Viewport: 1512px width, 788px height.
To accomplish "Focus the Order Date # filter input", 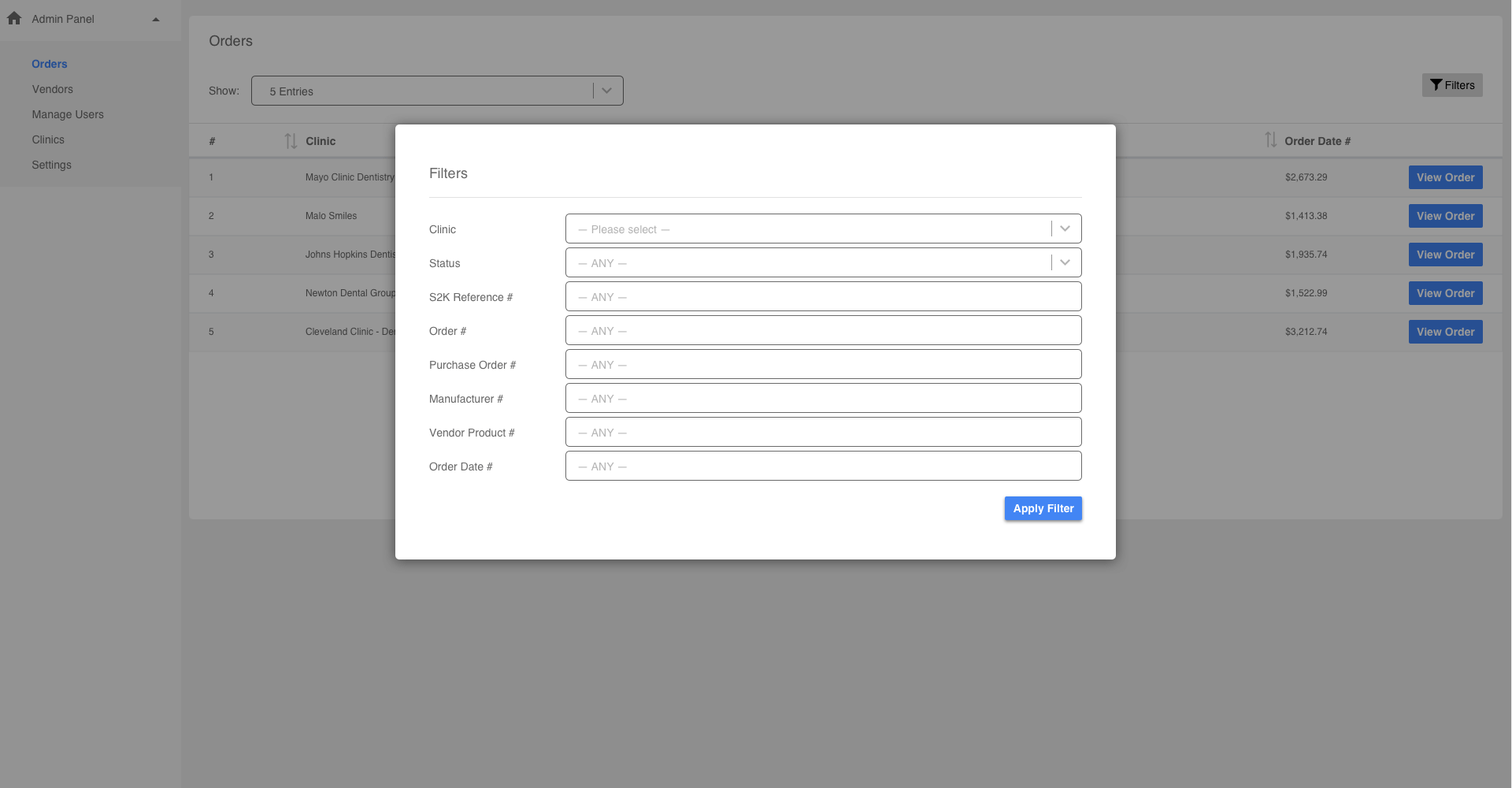I will (x=823, y=466).
